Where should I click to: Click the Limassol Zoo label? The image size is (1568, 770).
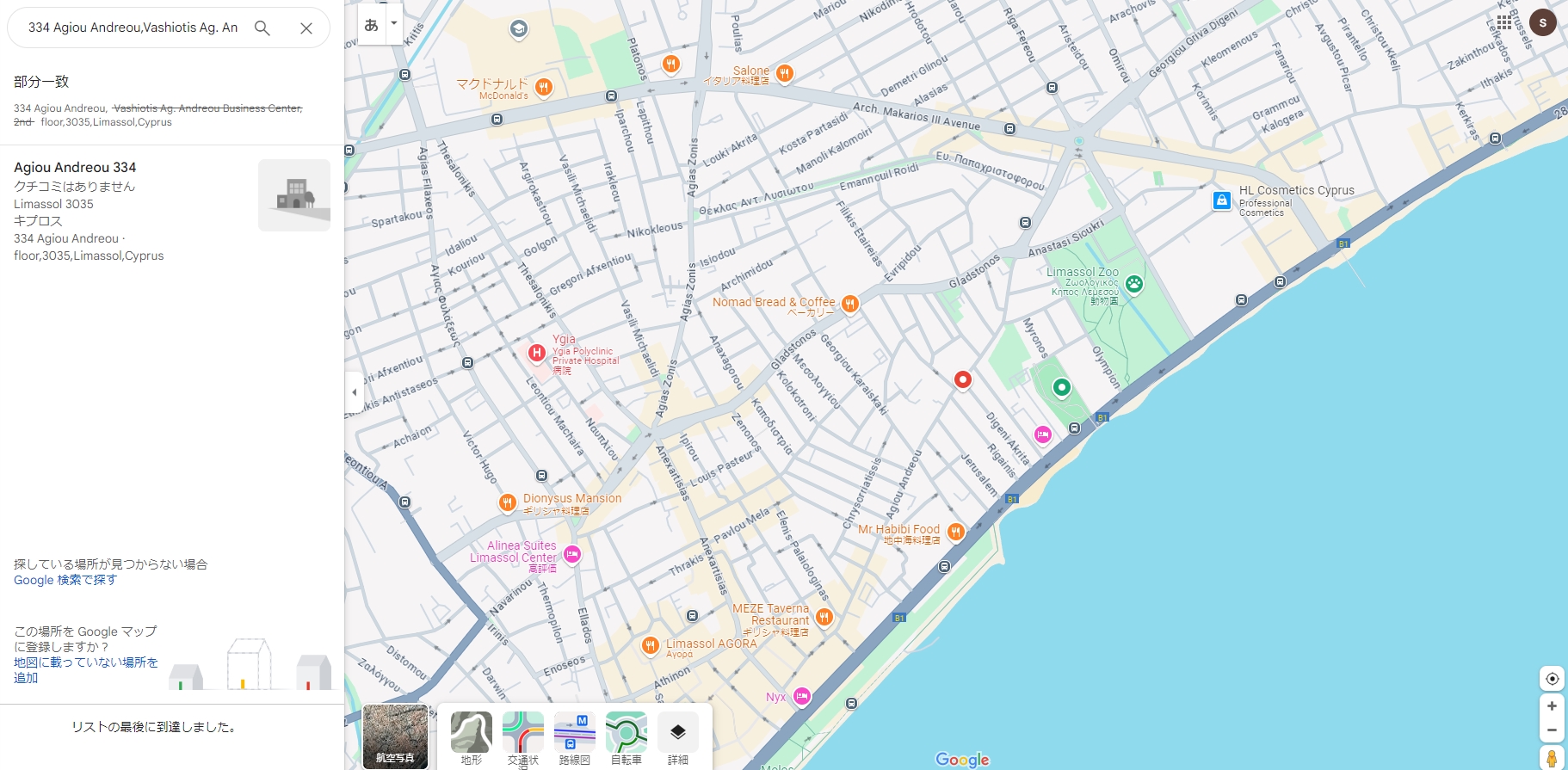pos(1083,272)
